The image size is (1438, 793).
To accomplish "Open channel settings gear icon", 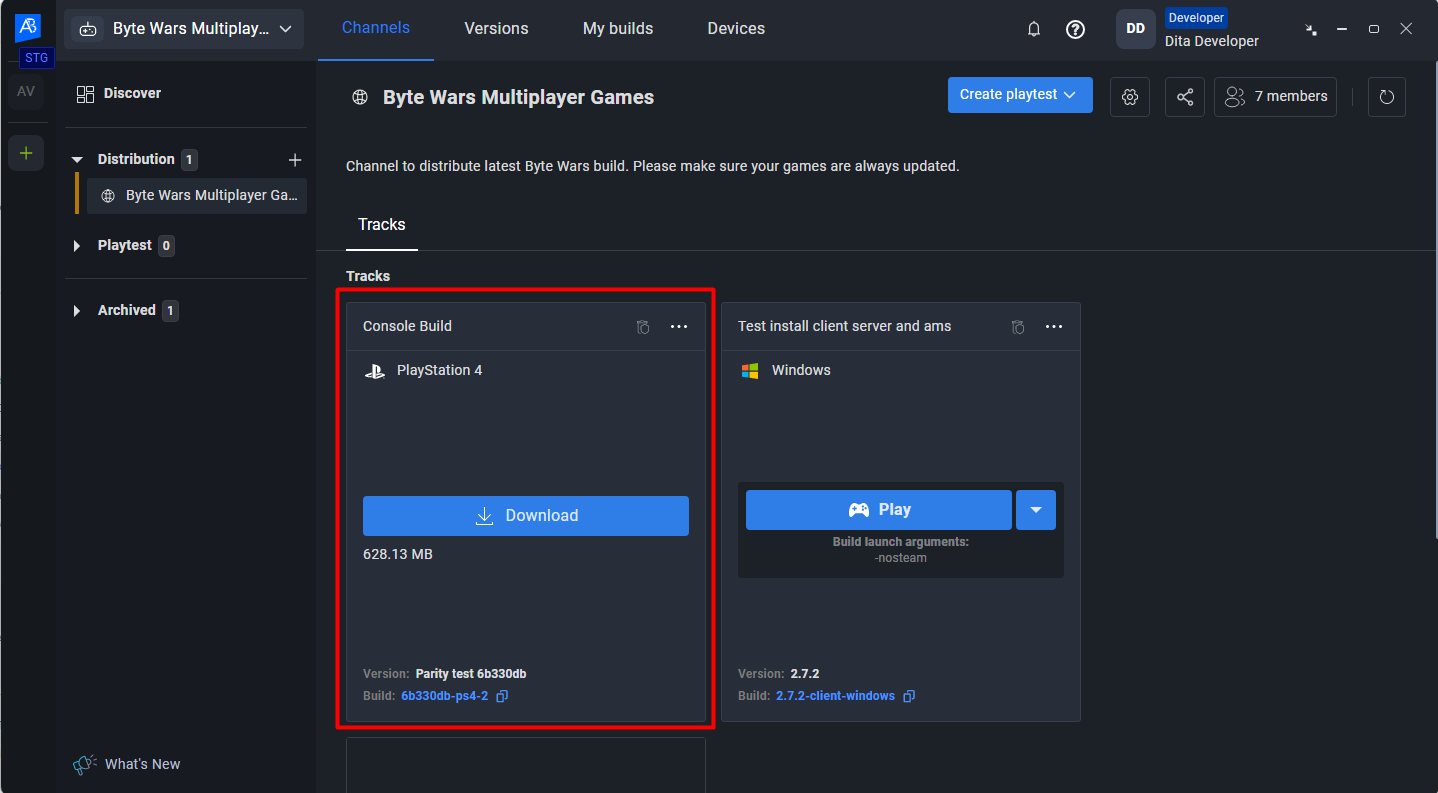I will [1130, 97].
